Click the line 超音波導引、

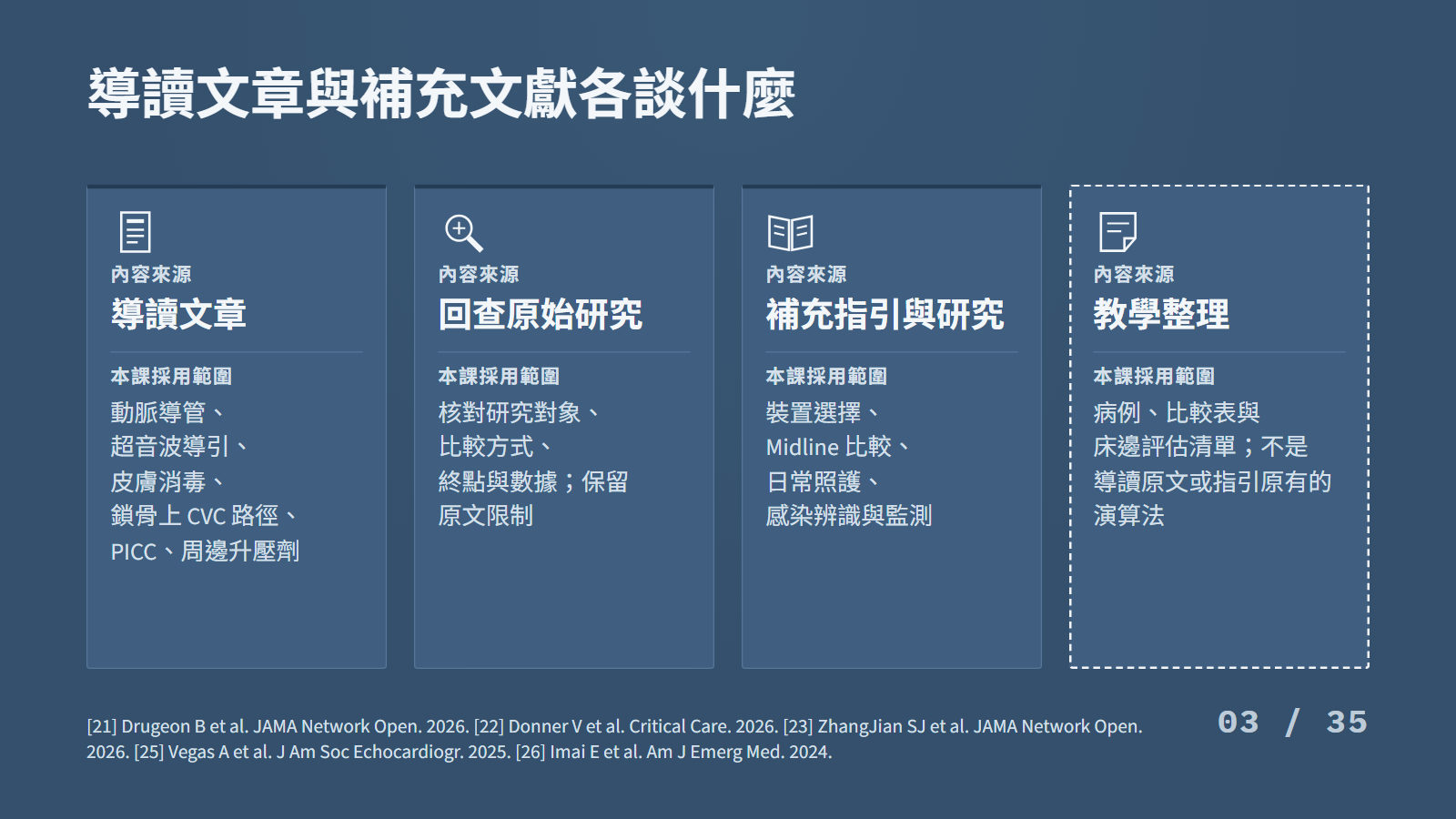tap(180, 447)
